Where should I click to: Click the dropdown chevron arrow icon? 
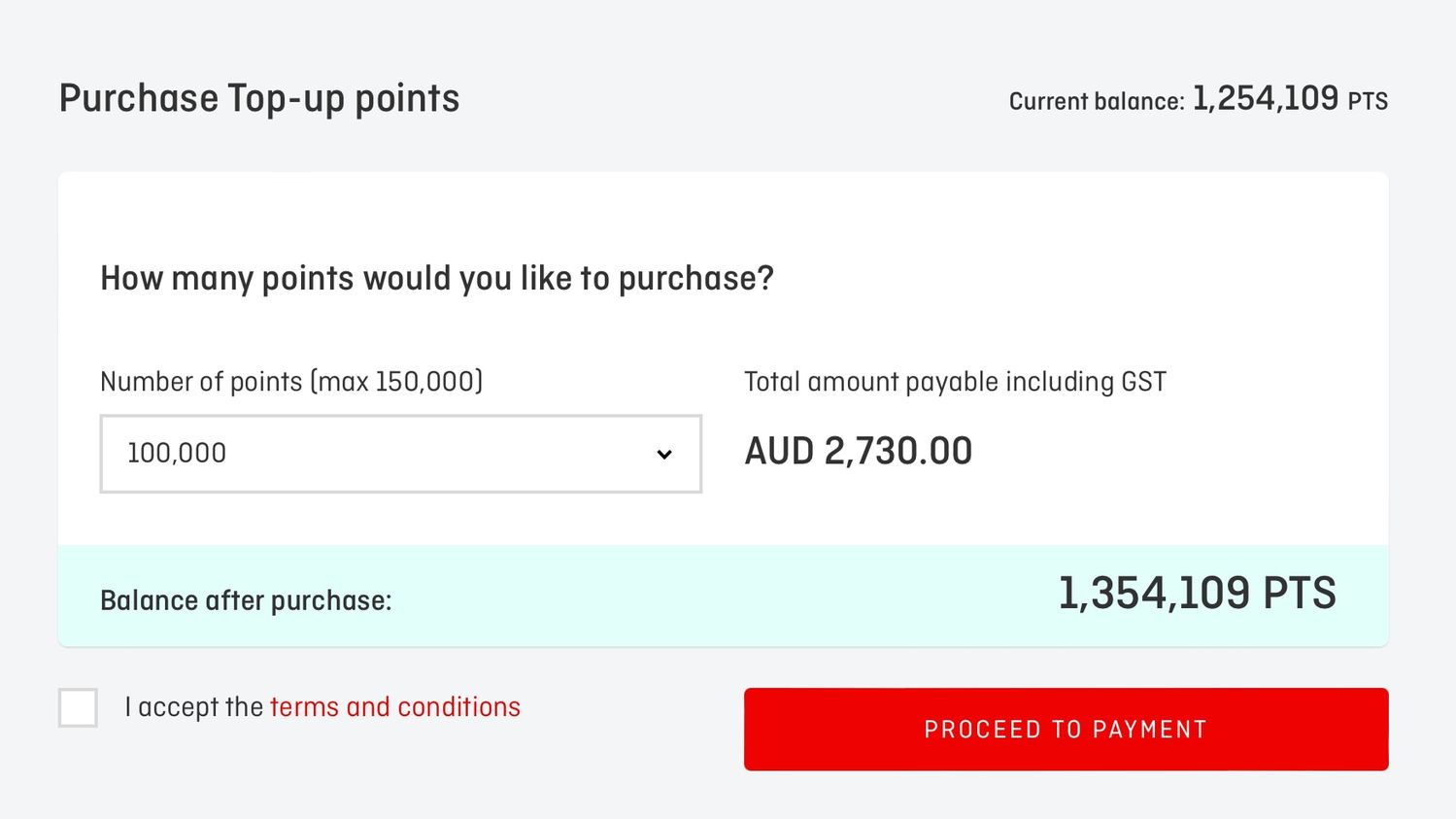pos(664,454)
